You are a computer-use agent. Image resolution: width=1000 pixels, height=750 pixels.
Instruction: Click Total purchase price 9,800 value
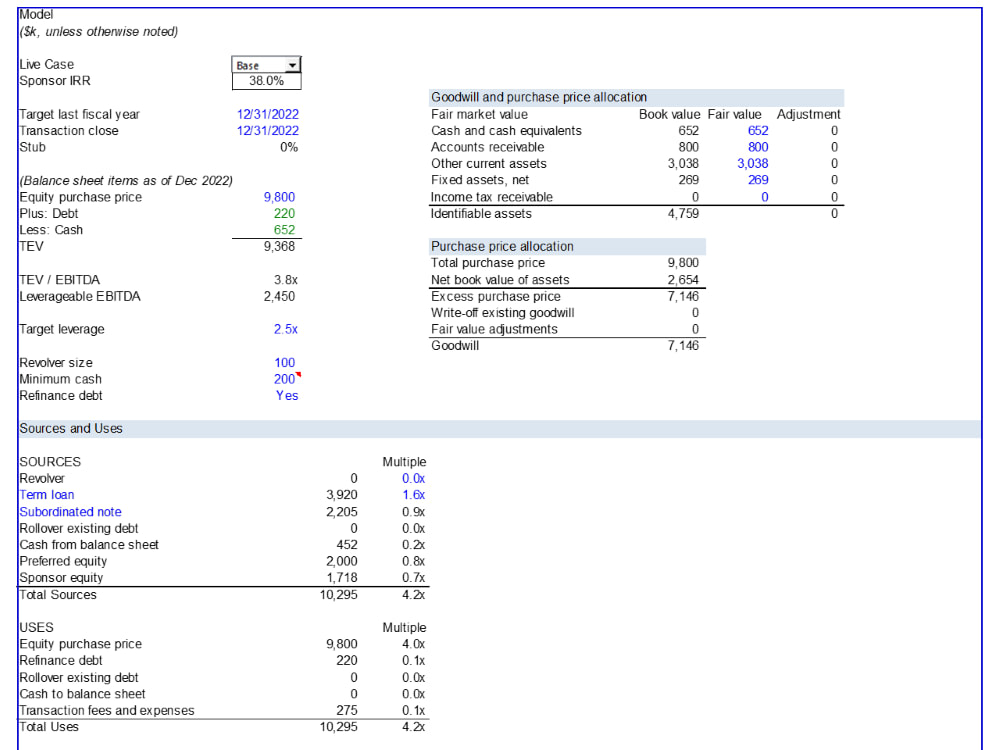coord(683,263)
